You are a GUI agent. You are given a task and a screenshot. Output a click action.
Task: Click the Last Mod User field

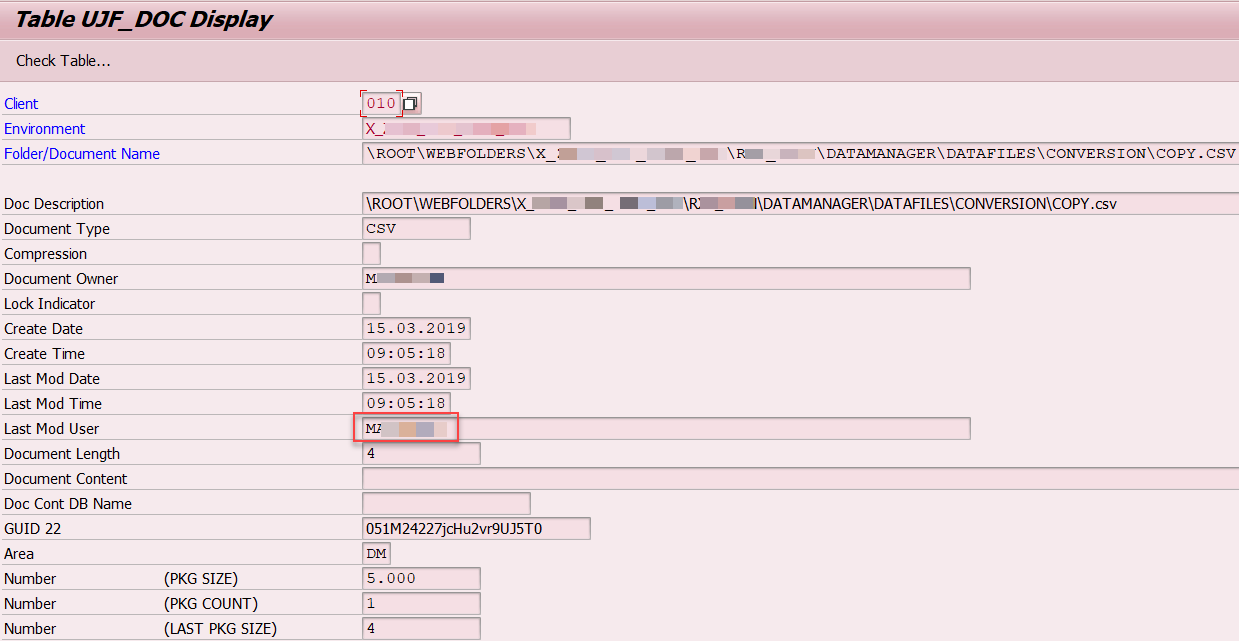coord(666,428)
